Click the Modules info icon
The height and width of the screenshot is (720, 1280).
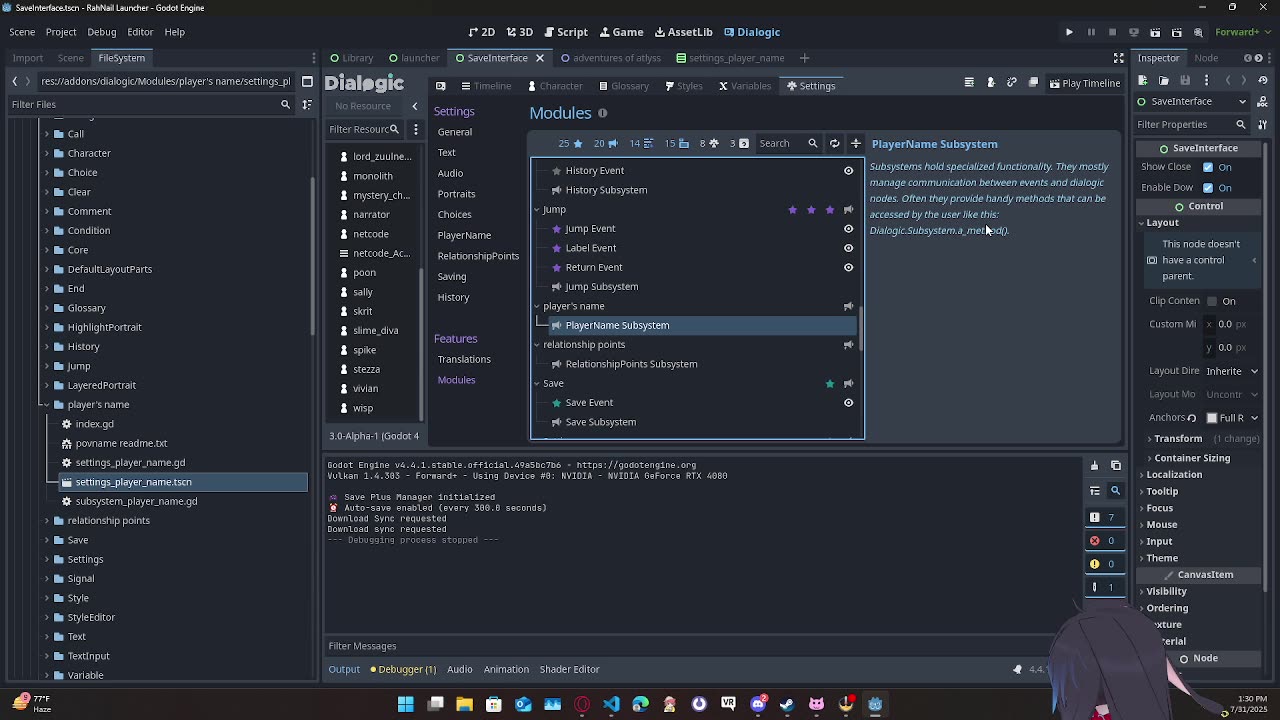(x=602, y=113)
